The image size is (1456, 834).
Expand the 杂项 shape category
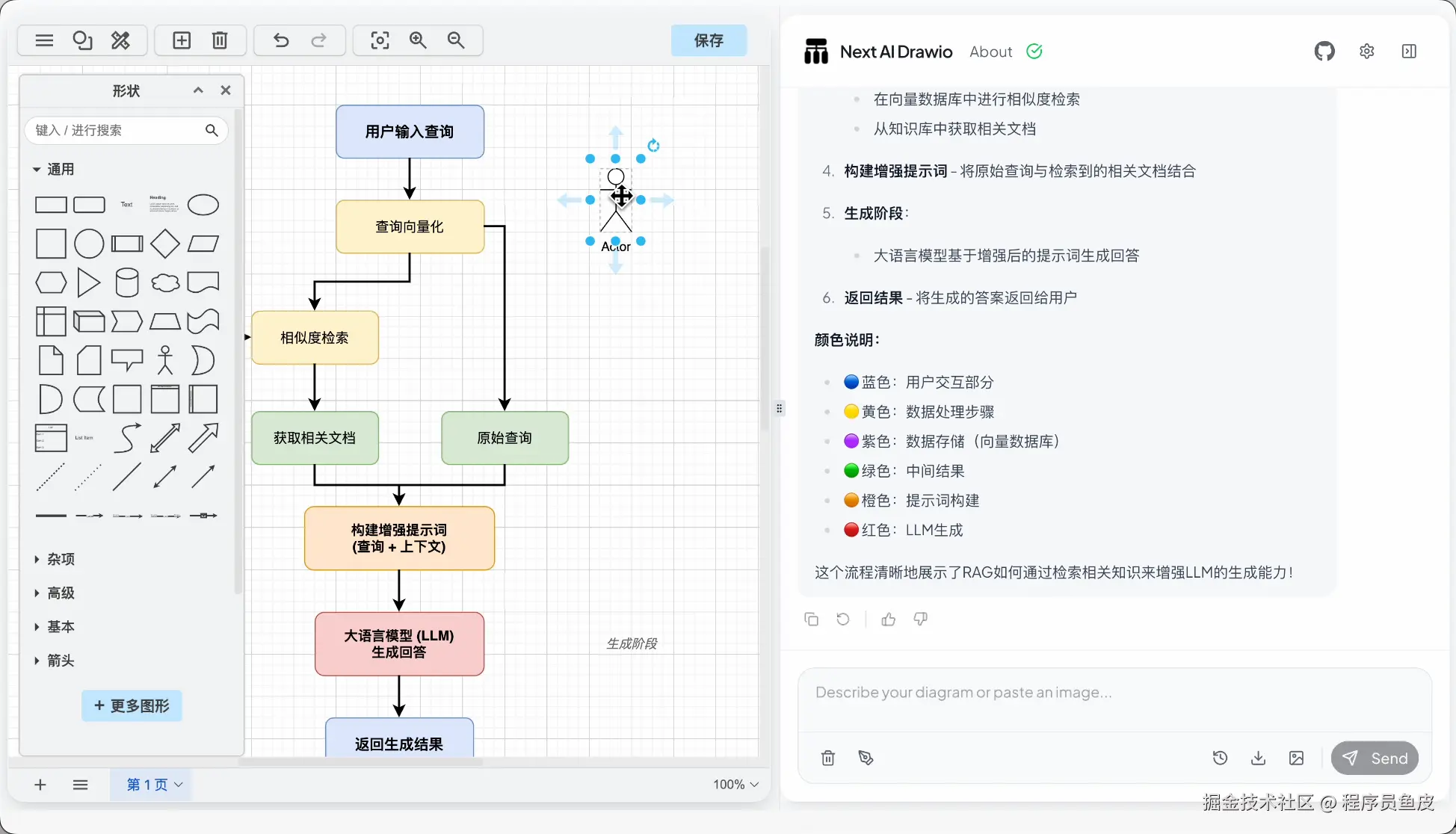[61, 559]
